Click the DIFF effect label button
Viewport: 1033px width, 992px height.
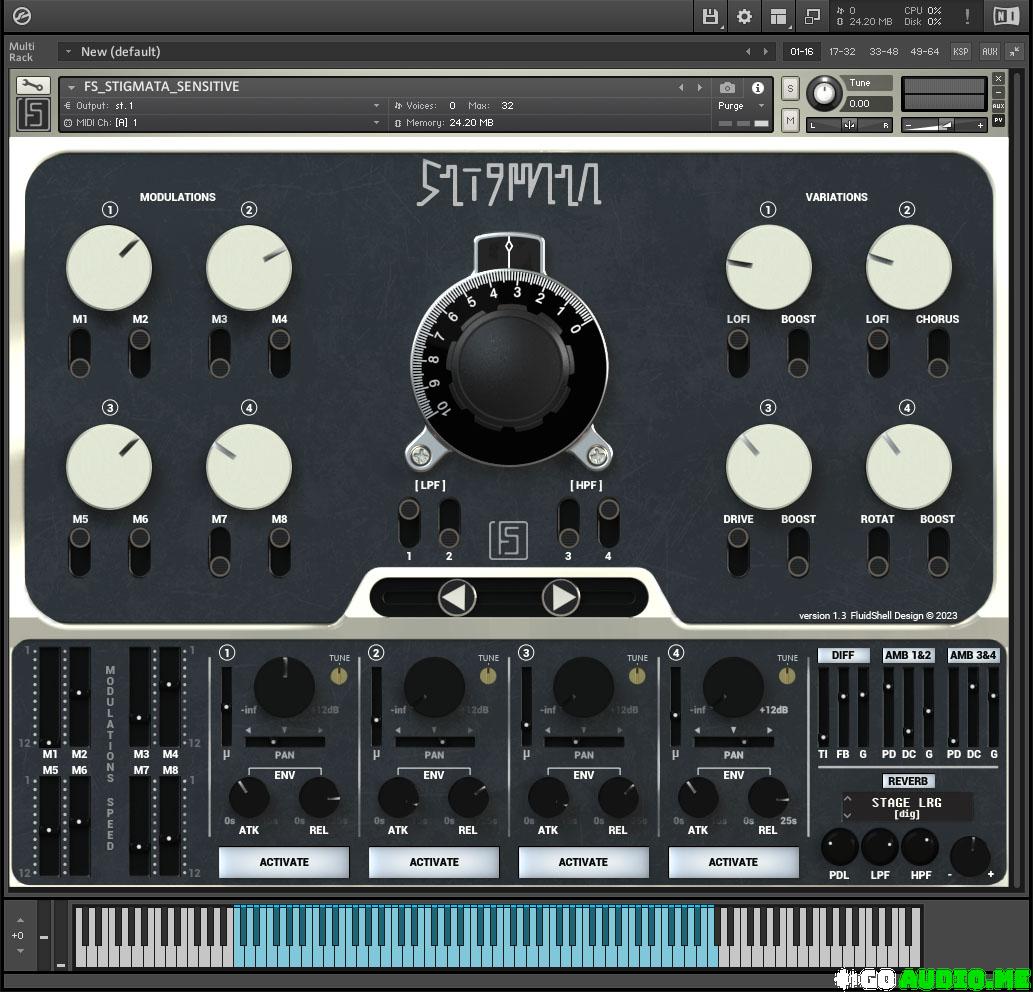point(843,655)
